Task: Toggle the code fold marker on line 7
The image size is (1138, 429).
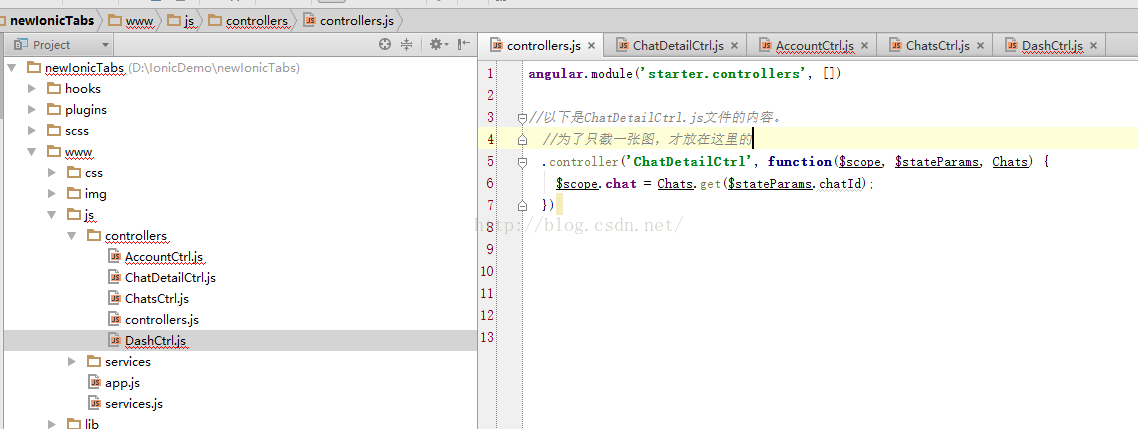Action: [x=522, y=205]
